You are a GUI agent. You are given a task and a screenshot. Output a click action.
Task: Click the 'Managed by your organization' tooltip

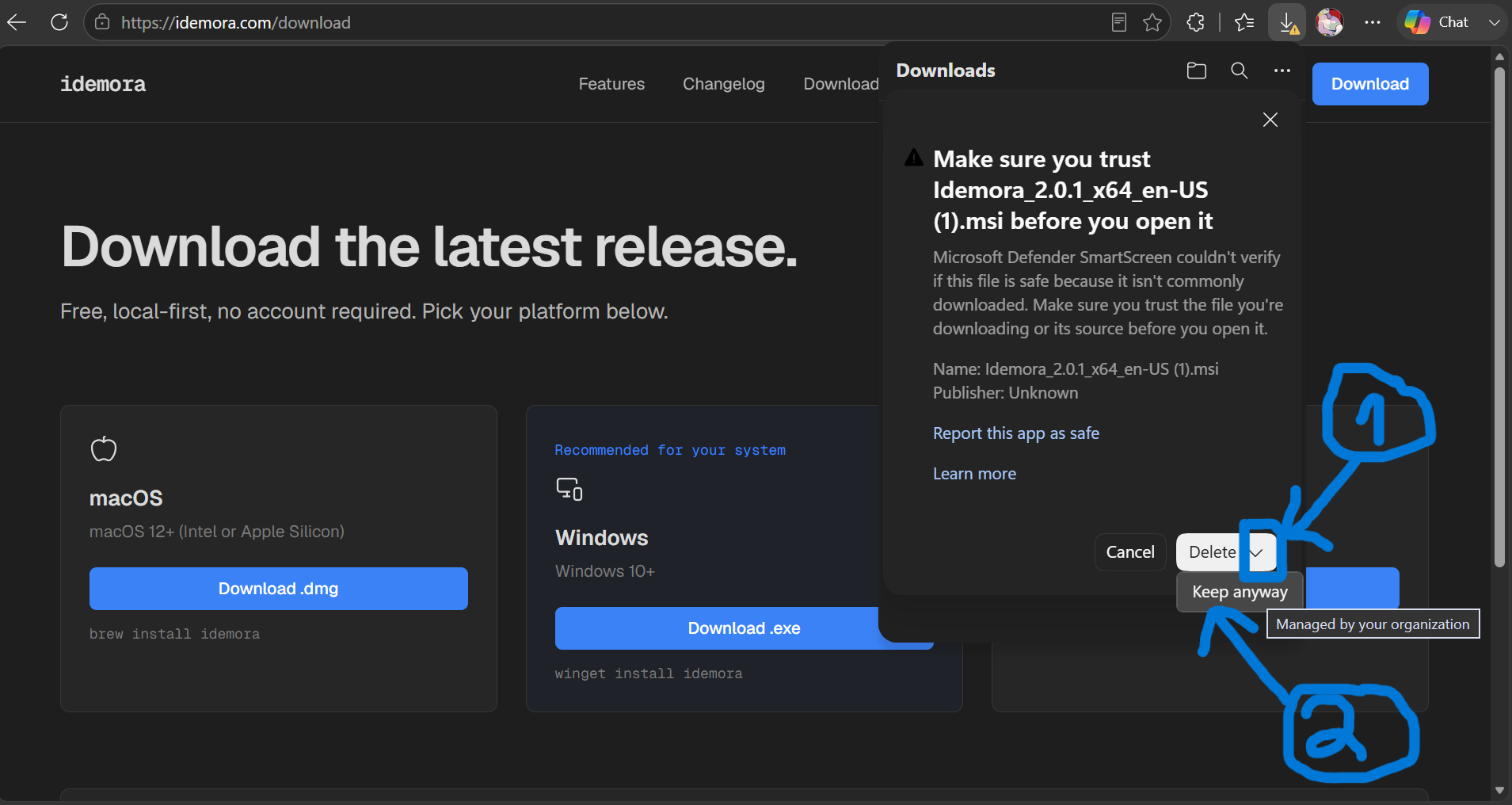(1373, 624)
